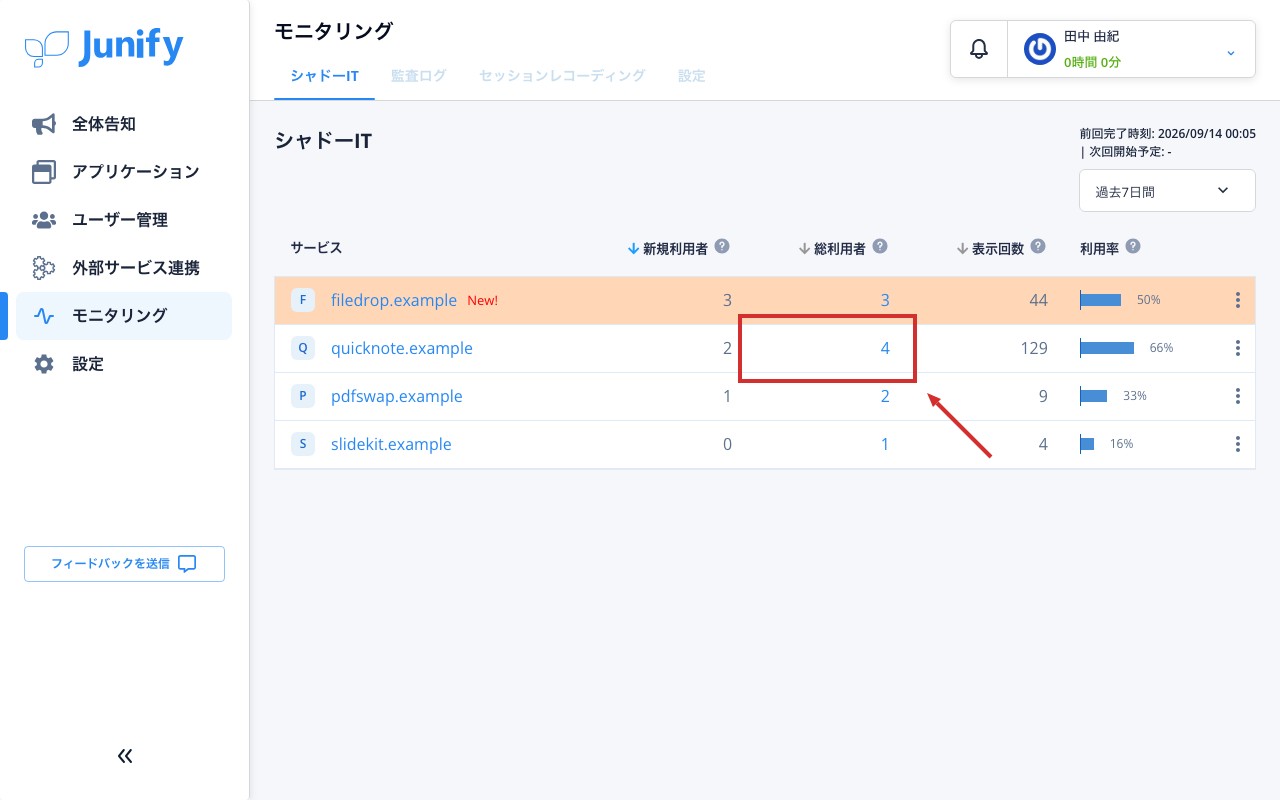Open more options for slidekit.example row
This screenshot has height=800, width=1280.
tap(1238, 444)
